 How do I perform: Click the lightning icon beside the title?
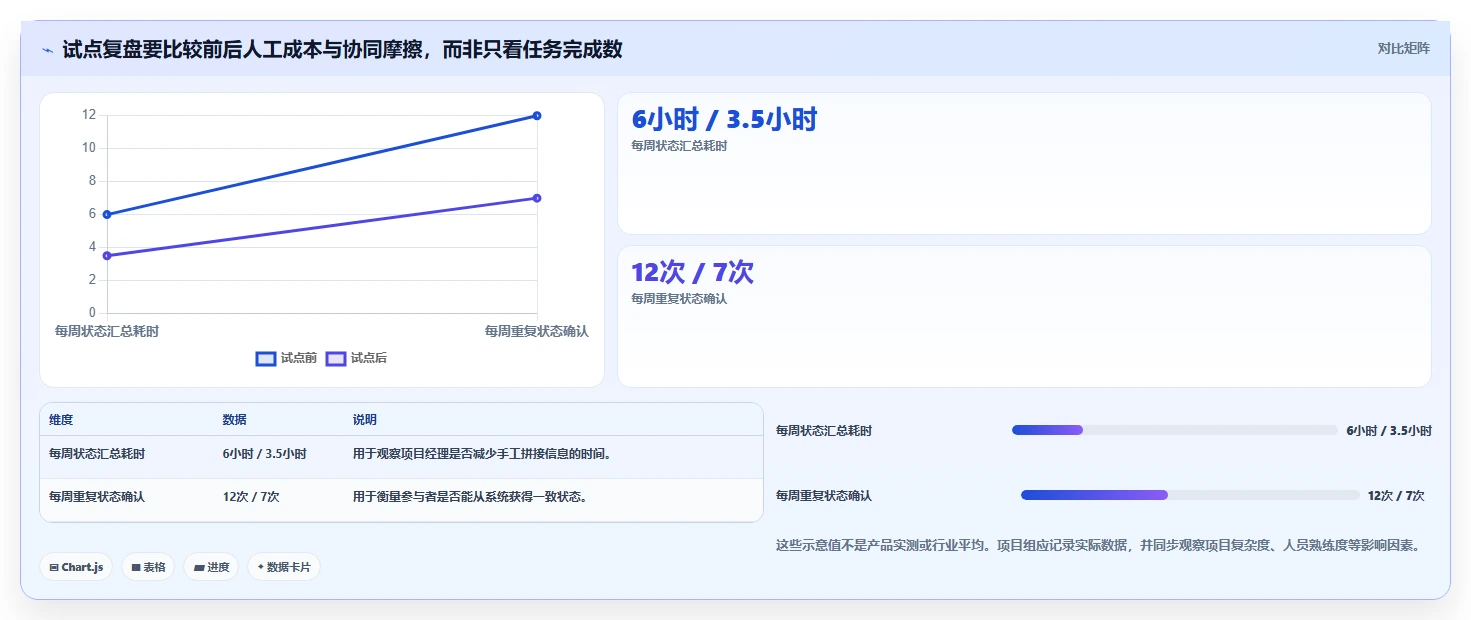coord(48,50)
